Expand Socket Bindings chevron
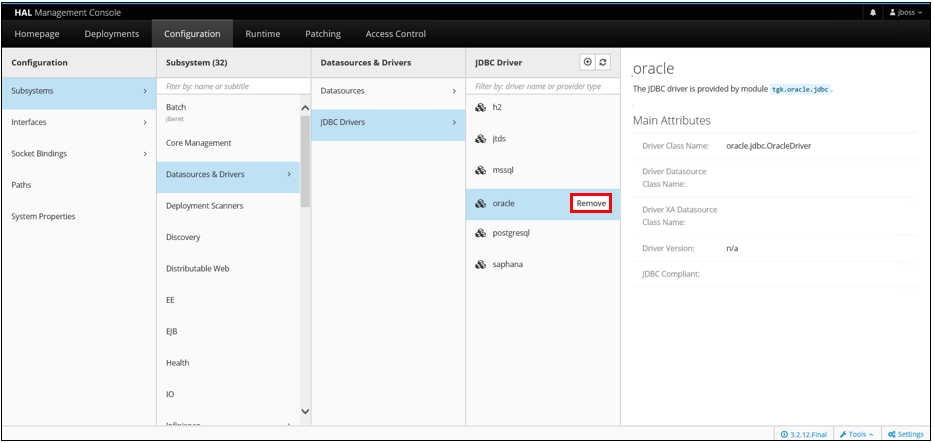Viewport: 934px width, 443px height. [144, 154]
